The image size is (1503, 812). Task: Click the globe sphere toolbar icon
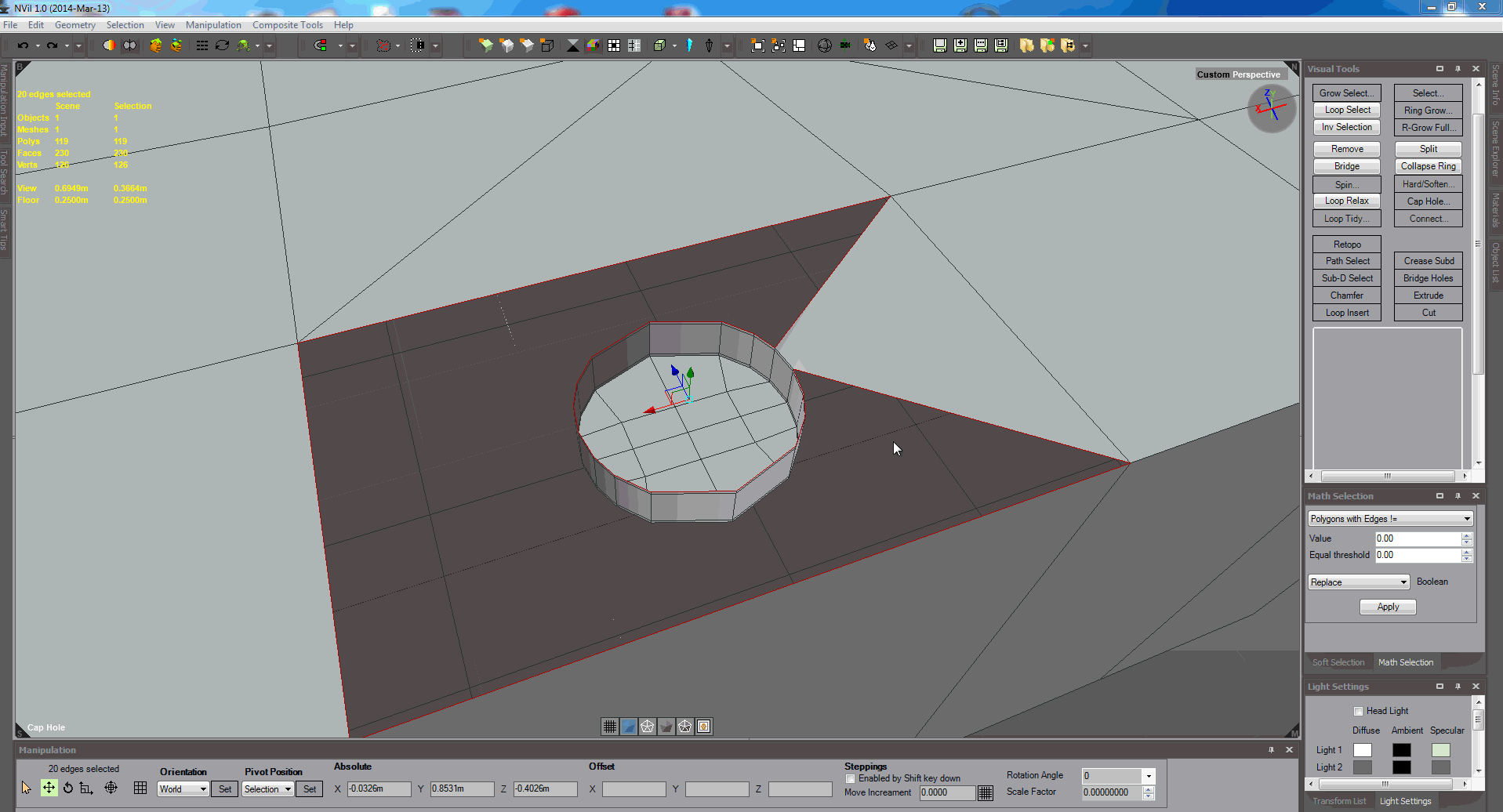(x=824, y=45)
